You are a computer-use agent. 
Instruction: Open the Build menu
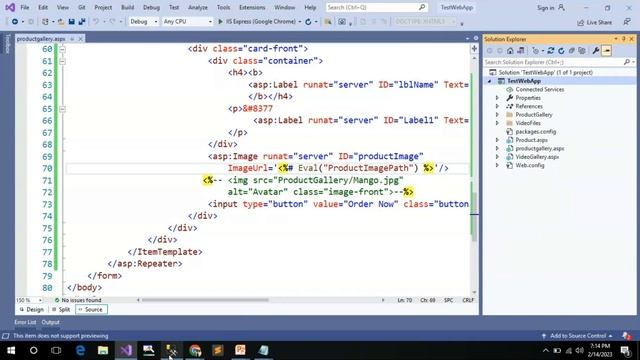(x=128, y=7)
